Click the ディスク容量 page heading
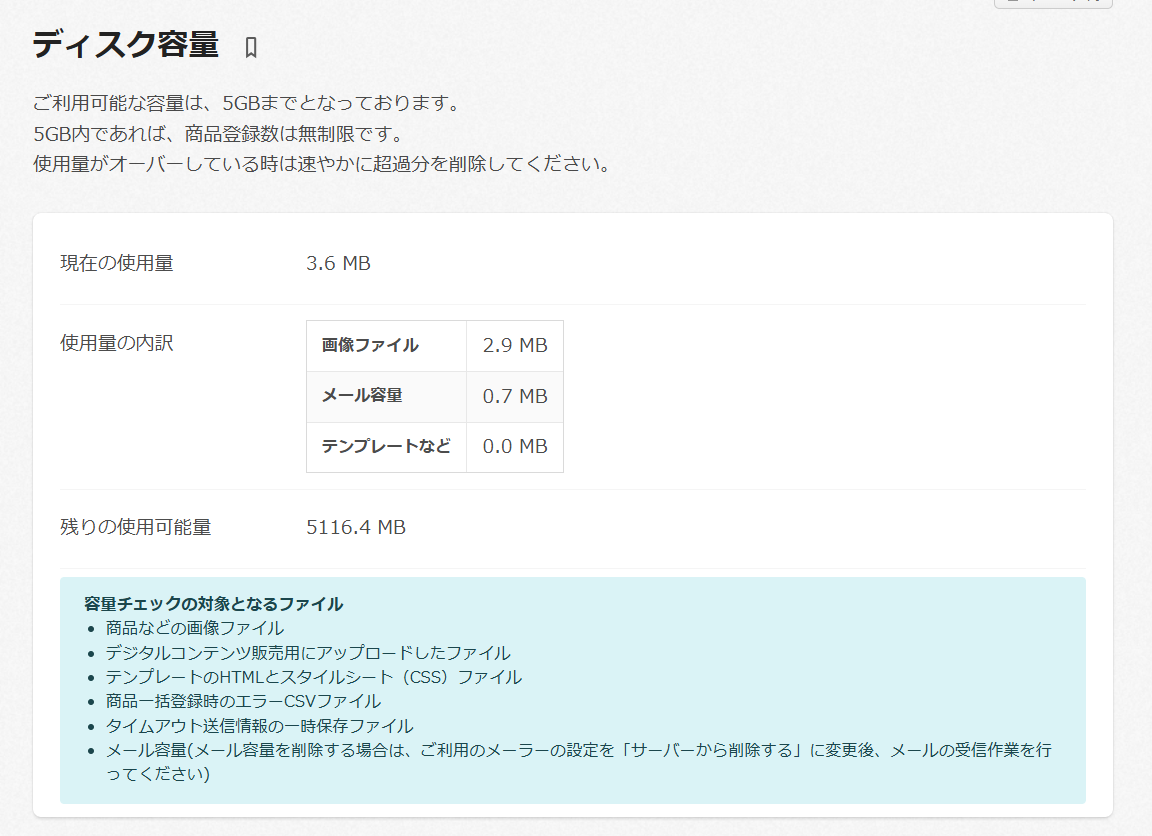This screenshot has width=1152, height=836. coord(125,45)
